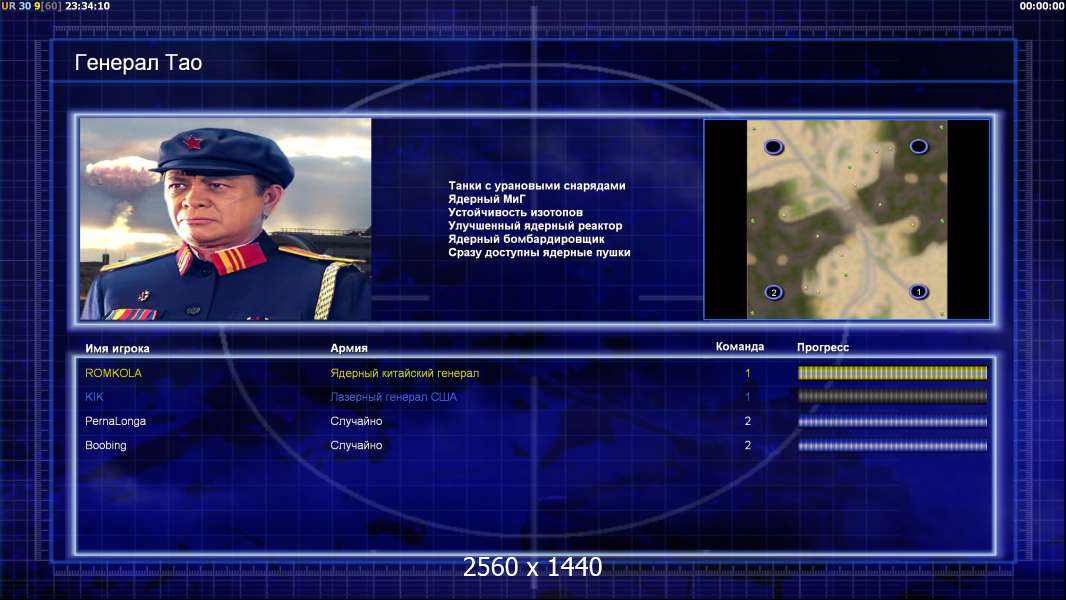1066x600 pixels.
Task: Select player name PernaLonga
Action: coord(116,421)
